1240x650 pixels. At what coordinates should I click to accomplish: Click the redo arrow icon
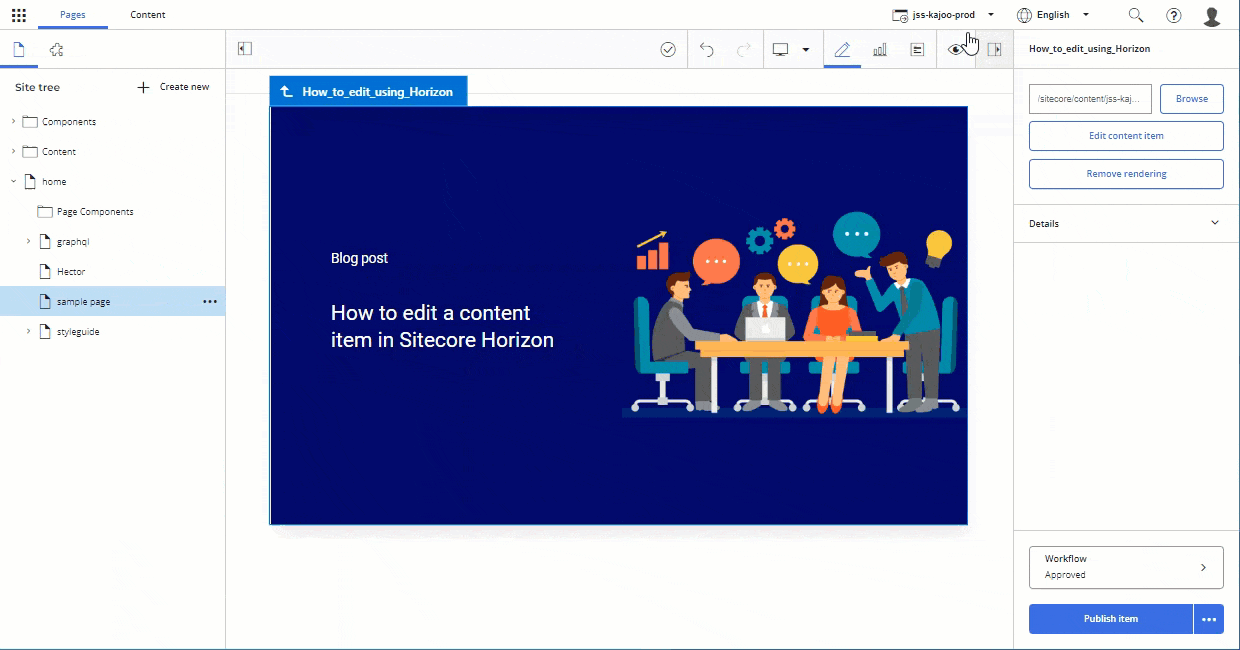tap(743, 49)
